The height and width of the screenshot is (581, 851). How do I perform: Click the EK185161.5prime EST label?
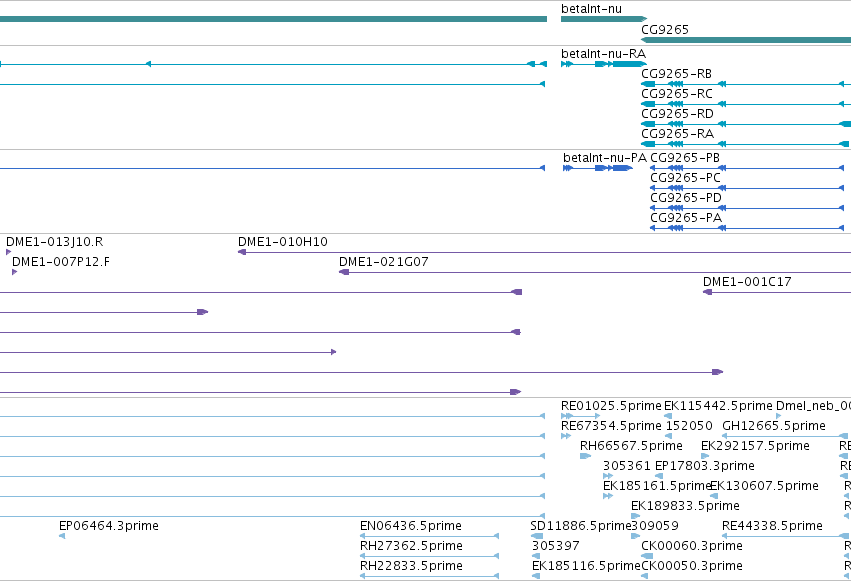pos(657,486)
